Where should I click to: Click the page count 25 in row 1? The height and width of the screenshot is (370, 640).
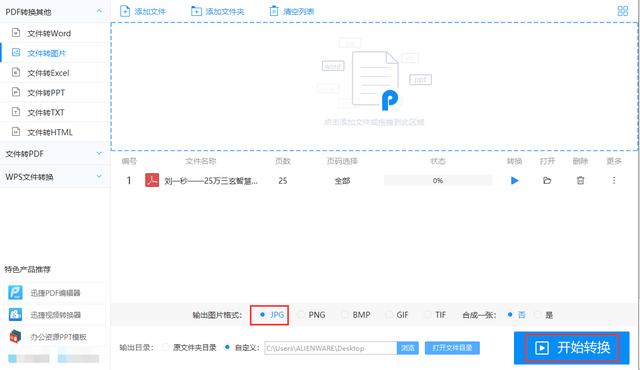pos(282,181)
